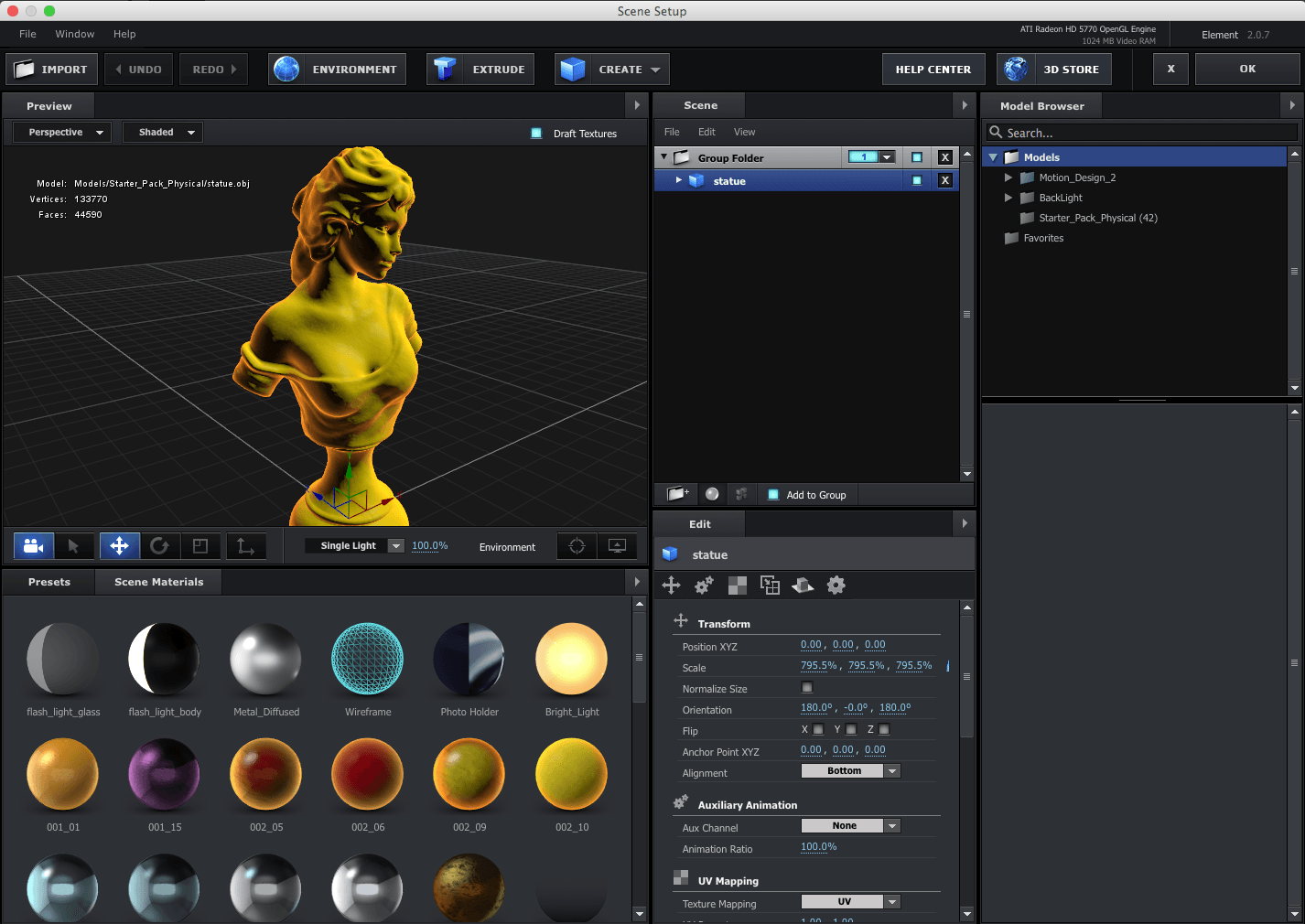The image size is (1305, 924).
Task: Expand the BackLight folder
Action: (x=1008, y=198)
